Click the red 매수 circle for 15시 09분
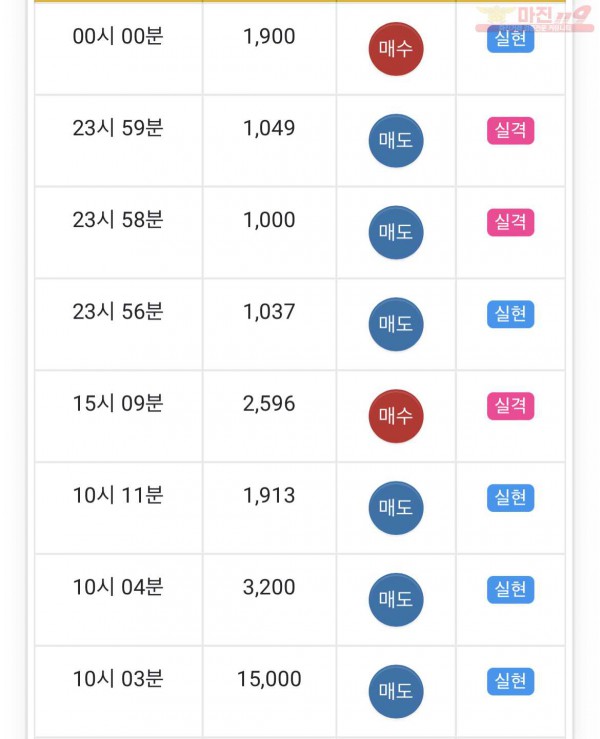Image resolution: width=600 pixels, height=739 pixels. click(396, 416)
